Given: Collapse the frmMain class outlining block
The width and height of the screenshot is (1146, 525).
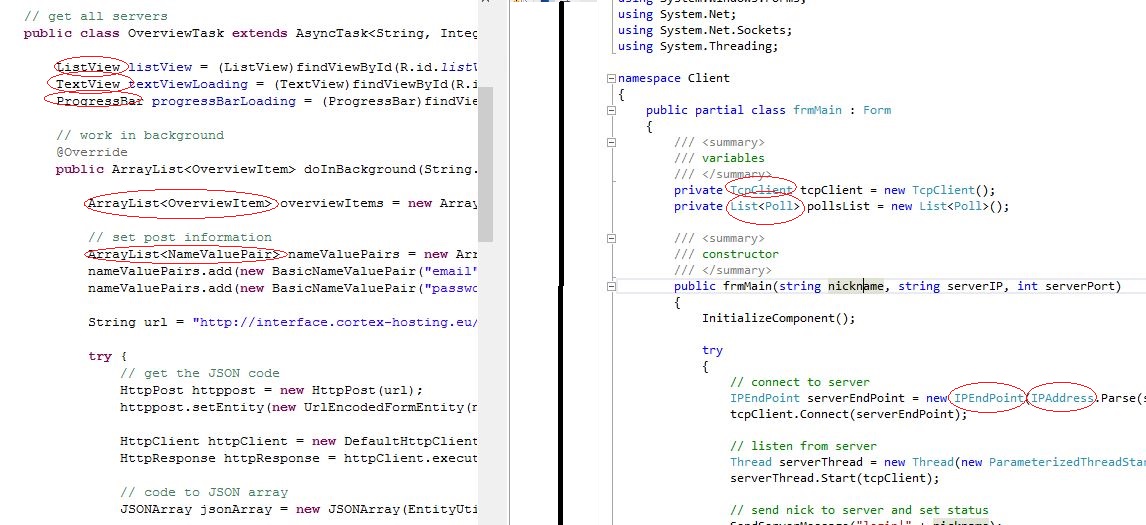Looking at the screenshot, I should tap(611, 110).
